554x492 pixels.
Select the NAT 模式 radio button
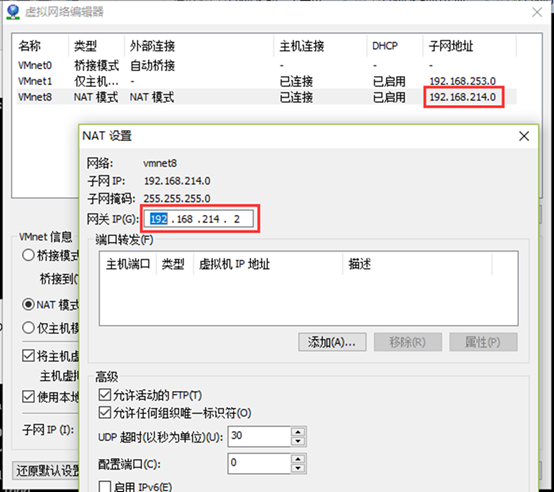[28, 304]
